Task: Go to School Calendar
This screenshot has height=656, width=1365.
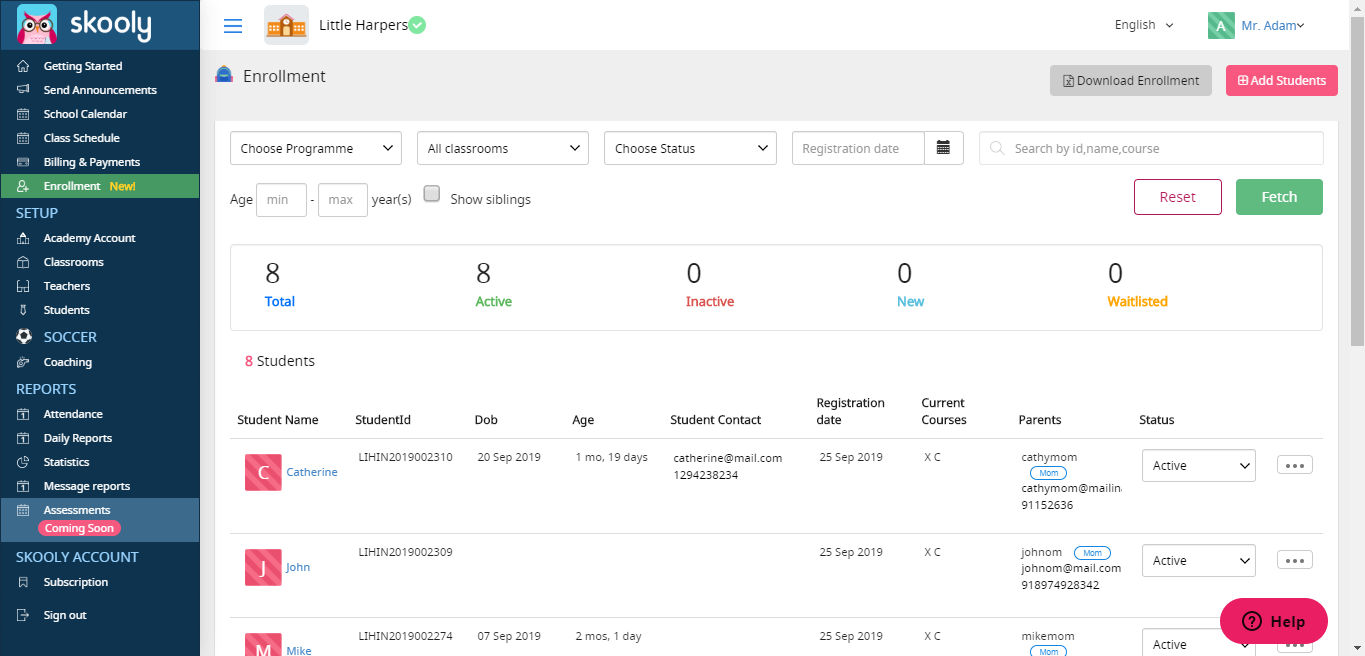Action: [85, 114]
